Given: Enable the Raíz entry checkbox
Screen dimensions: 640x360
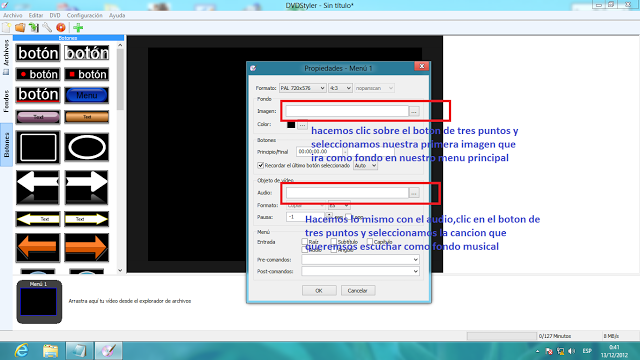Looking at the screenshot, I should point(304,242).
